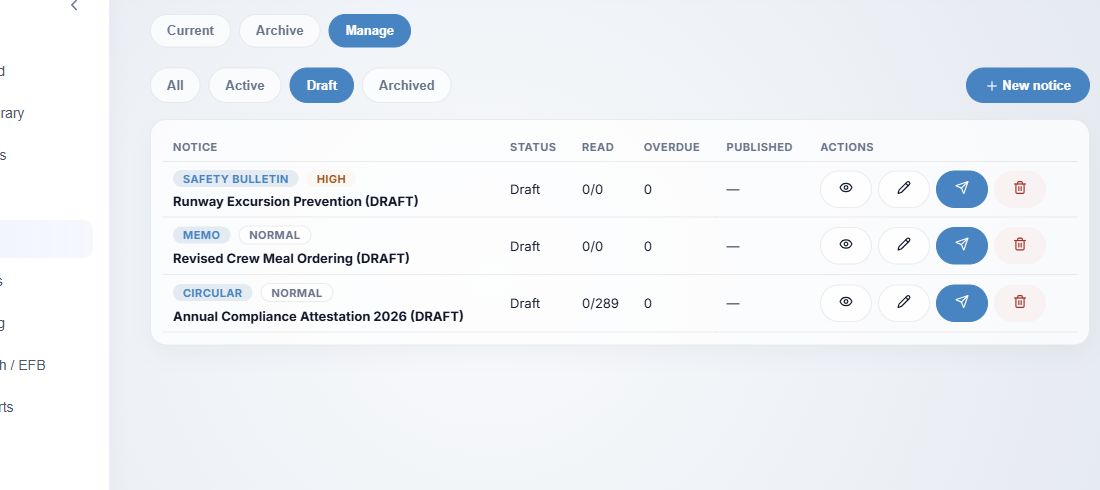Screen dimensions: 1100x490
Task: Open the sidebar item ending in "/ EFB"
Action: (23, 365)
